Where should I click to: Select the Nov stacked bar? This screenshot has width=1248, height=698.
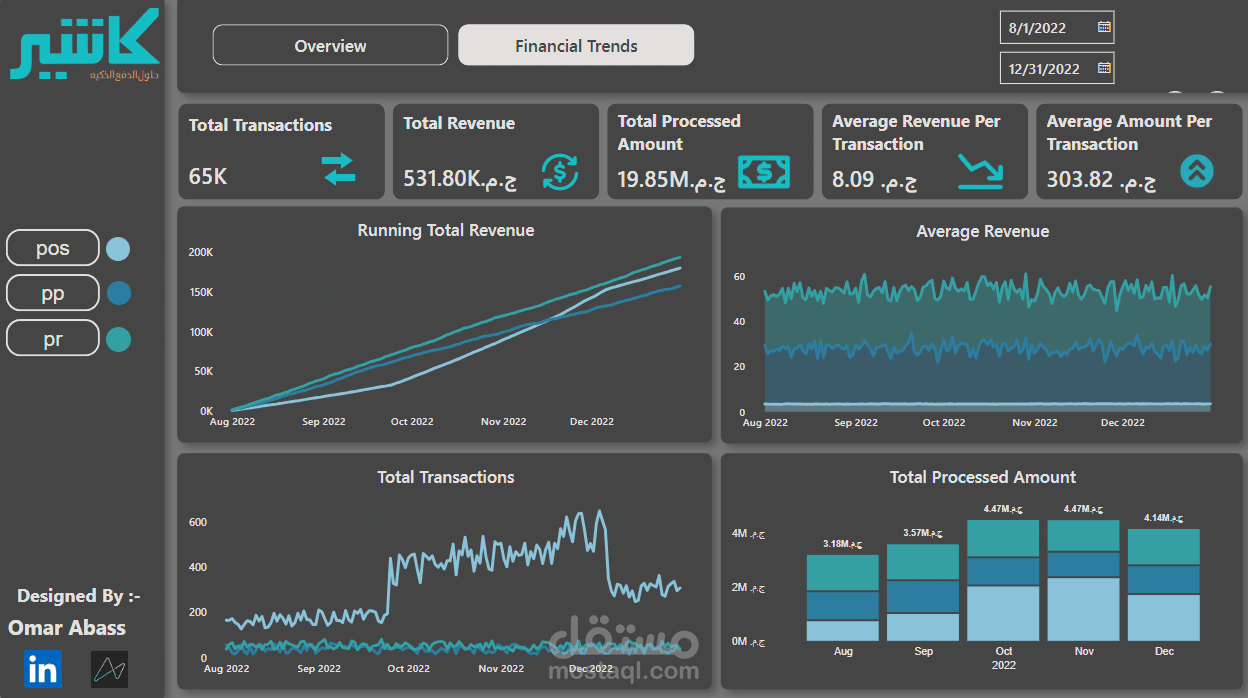pyautogui.click(x=1083, y=580)
